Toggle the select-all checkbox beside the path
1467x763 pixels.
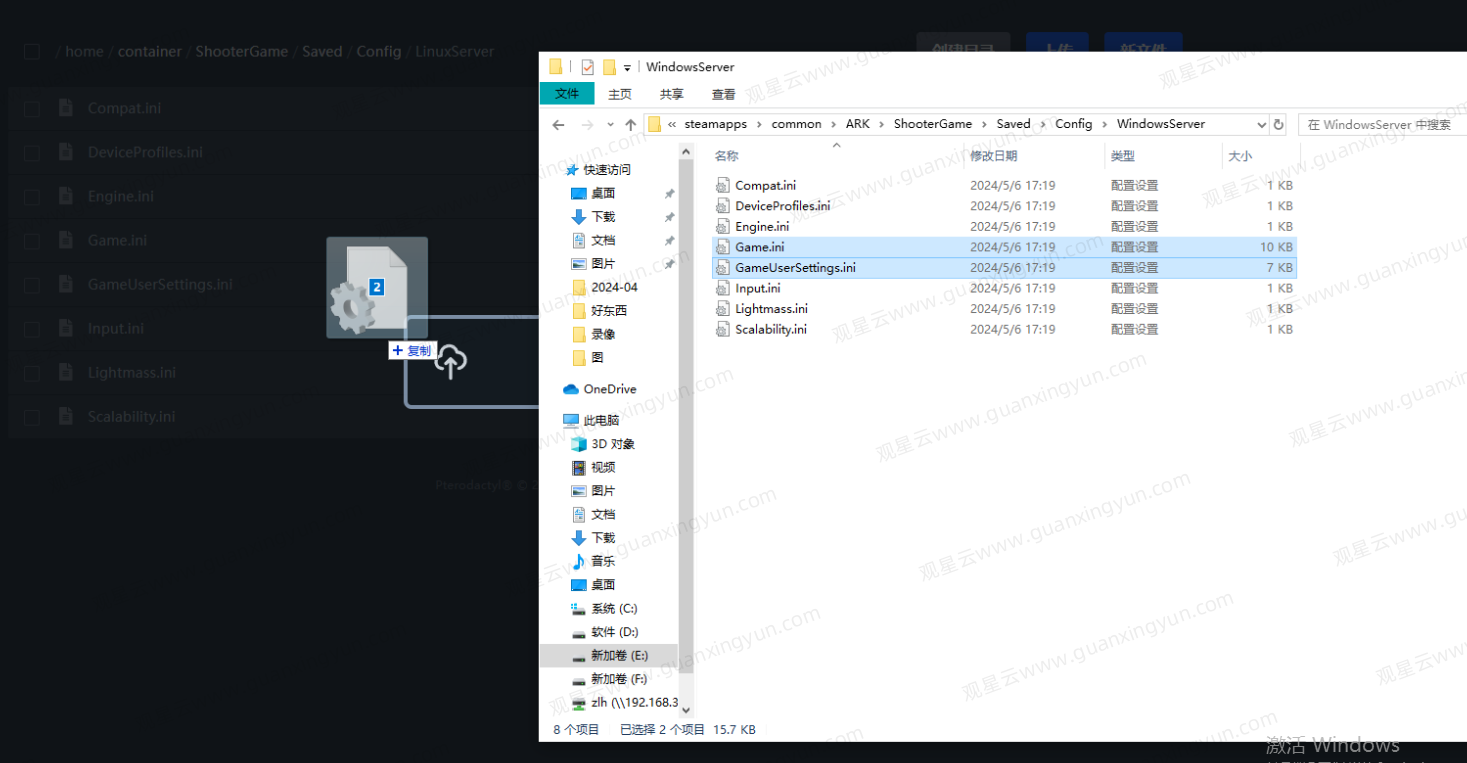tap(32, 52)
